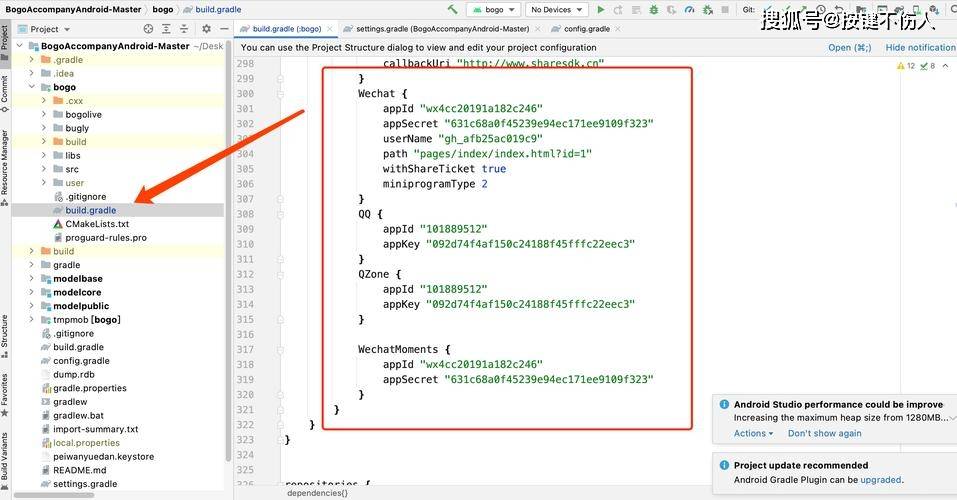The width and height of the screenshot is (957, 500).
Task: Click the Make Project hammer icon
Action: [452, 9]
